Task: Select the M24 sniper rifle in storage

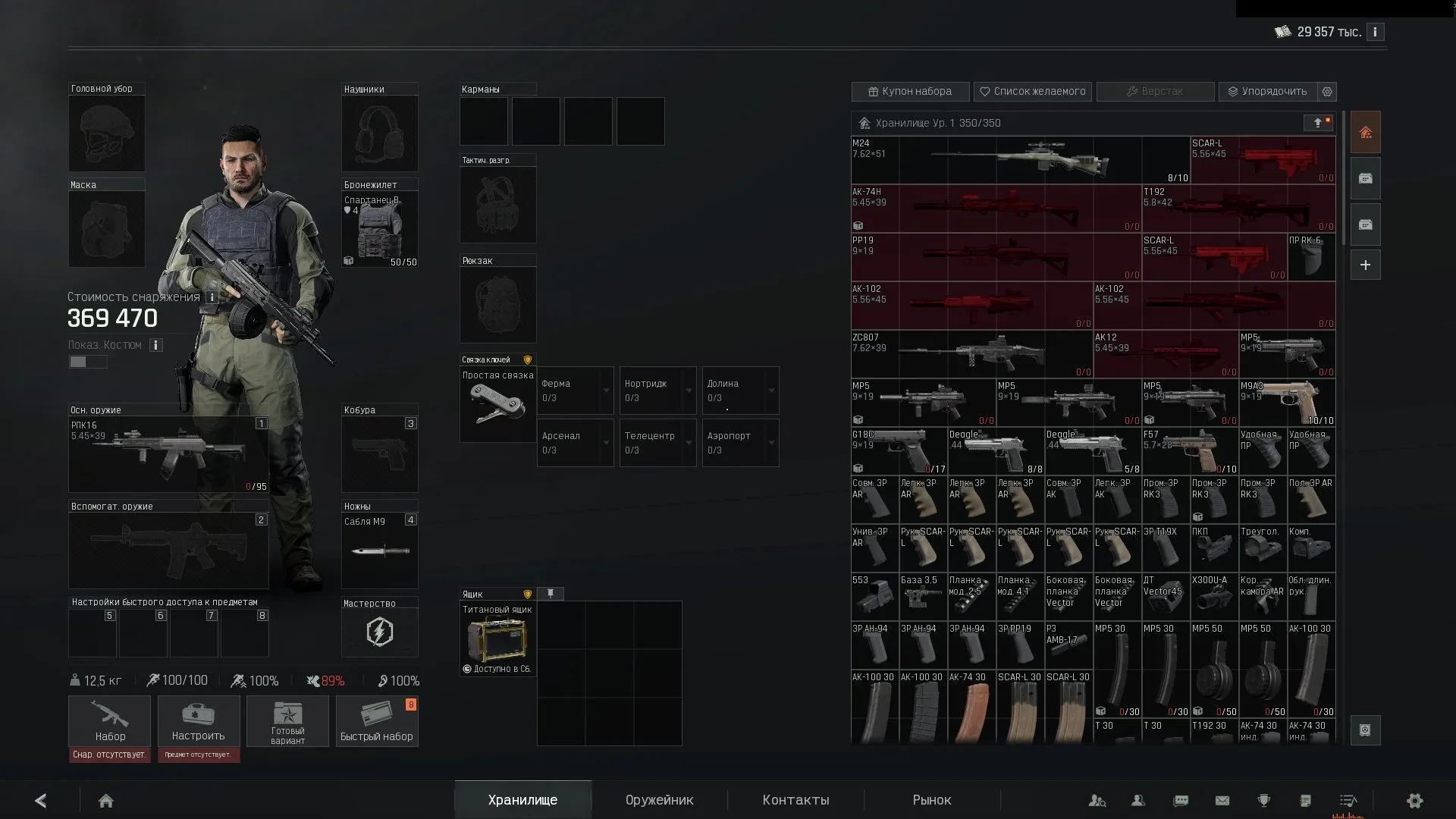Action: pos(1020,160)
